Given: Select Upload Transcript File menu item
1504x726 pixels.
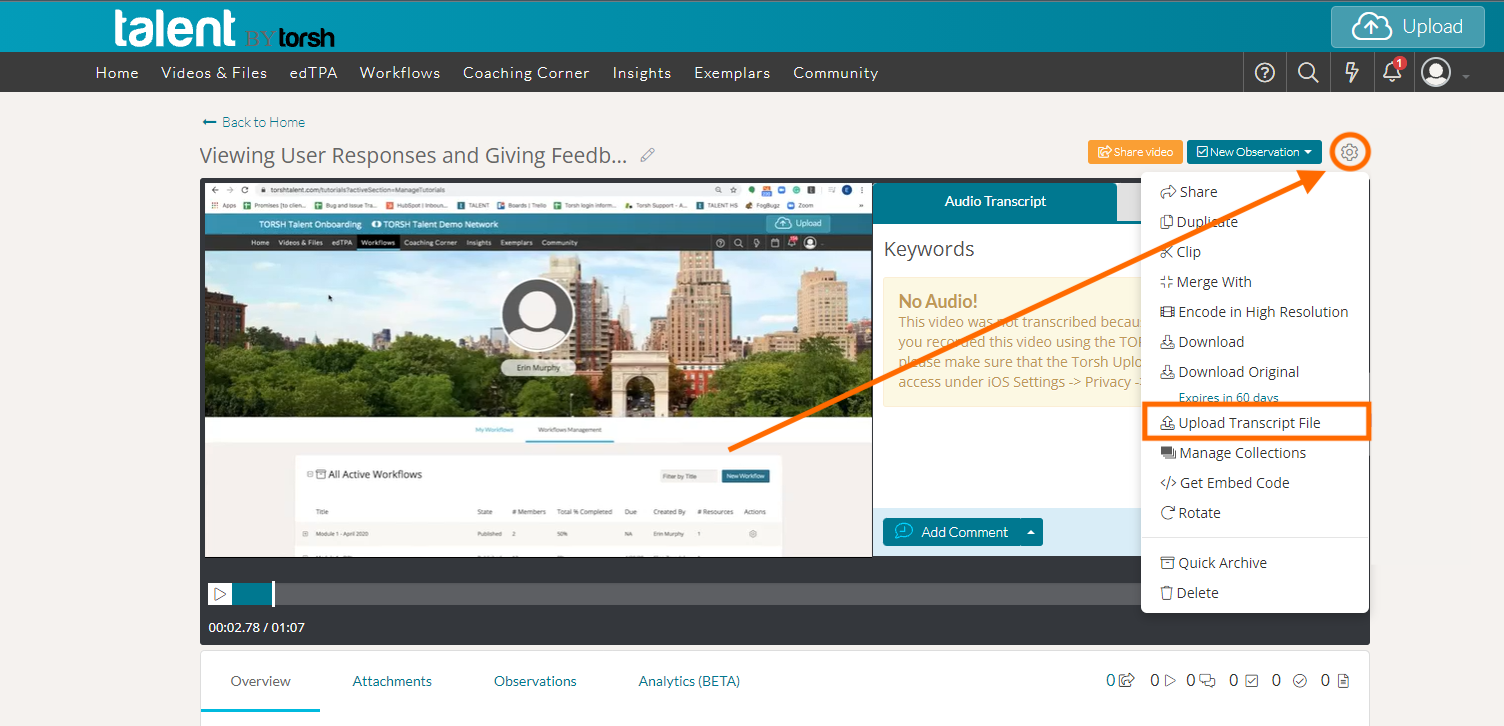Looking at the screenshot, I should point(1255,423).
